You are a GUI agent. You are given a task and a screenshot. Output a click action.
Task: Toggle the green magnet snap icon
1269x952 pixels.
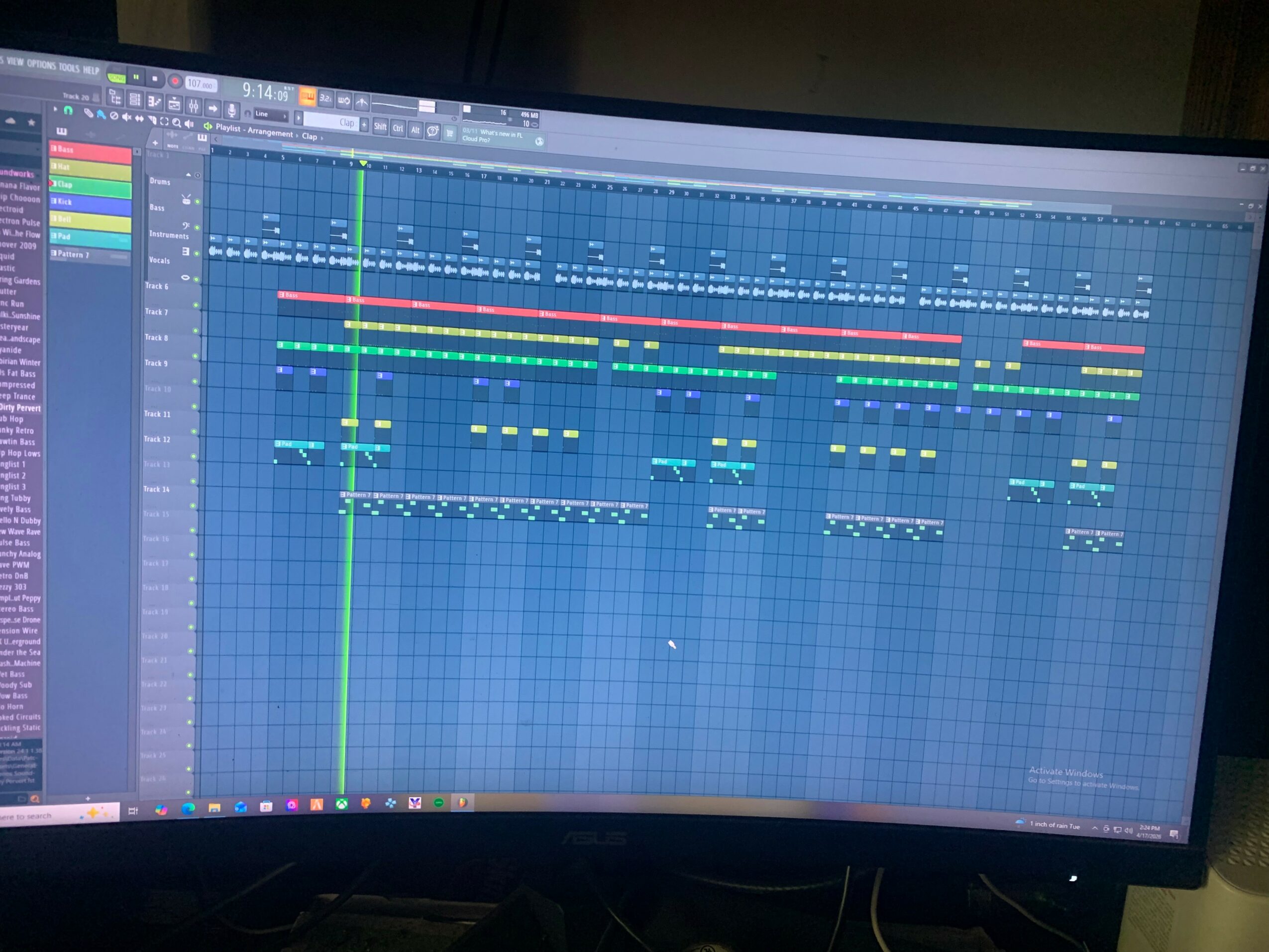coord(68,110)
